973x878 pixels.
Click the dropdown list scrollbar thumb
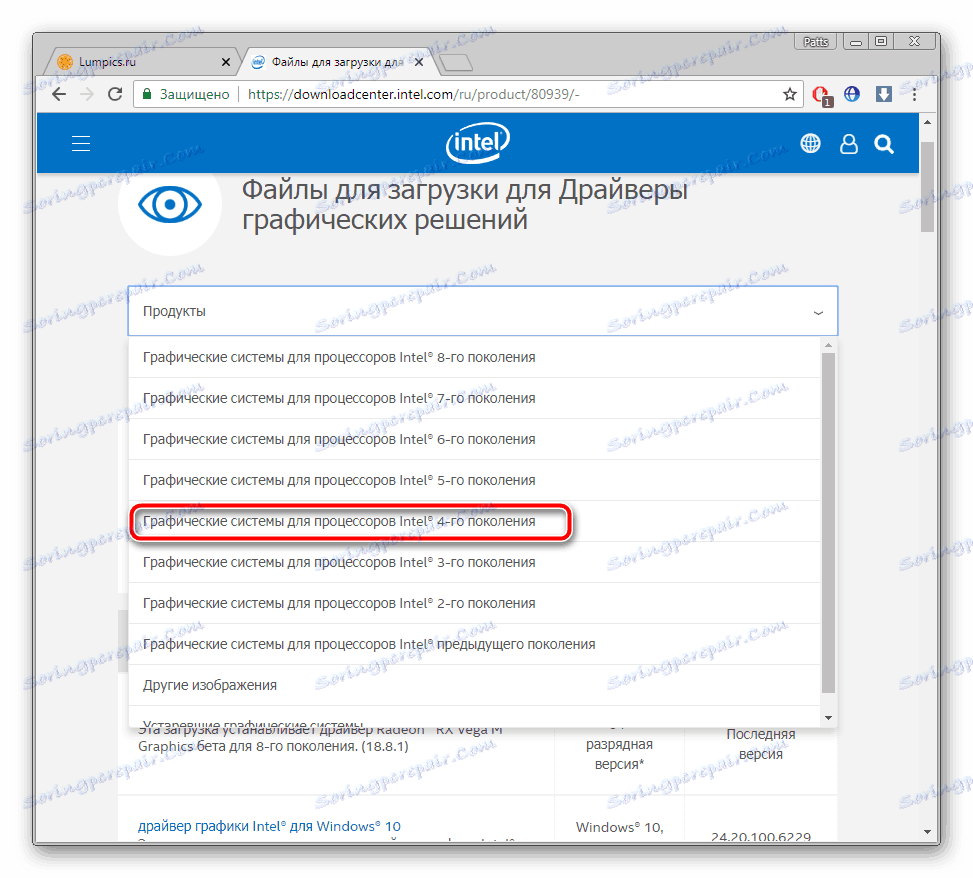828,522
